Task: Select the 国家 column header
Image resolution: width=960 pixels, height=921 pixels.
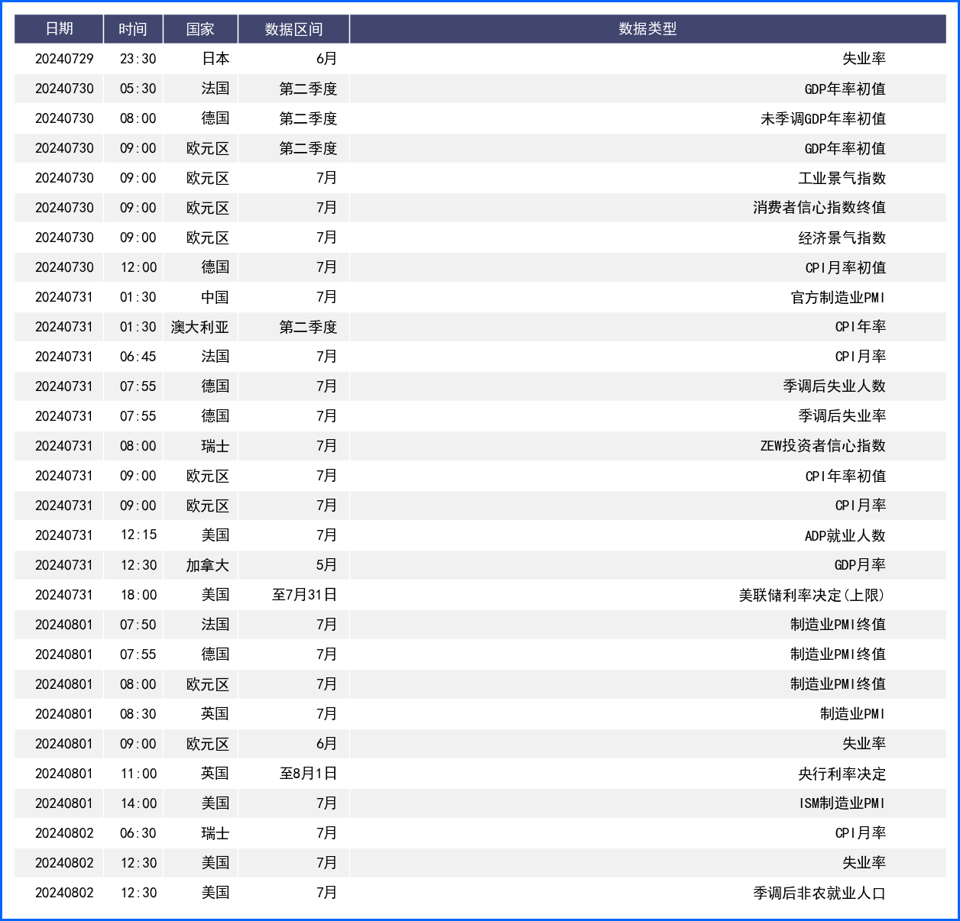Action: point(200,29)
